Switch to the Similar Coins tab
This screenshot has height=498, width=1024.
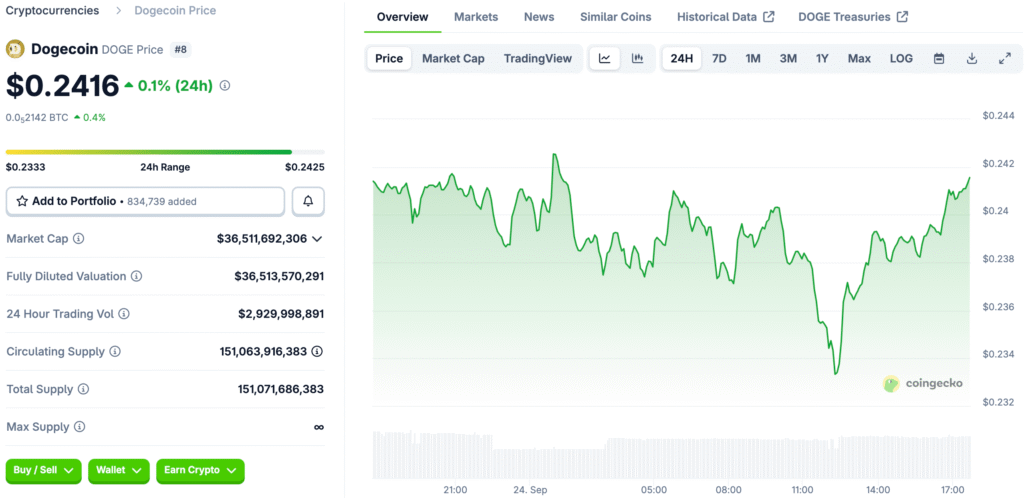[616, 17]
